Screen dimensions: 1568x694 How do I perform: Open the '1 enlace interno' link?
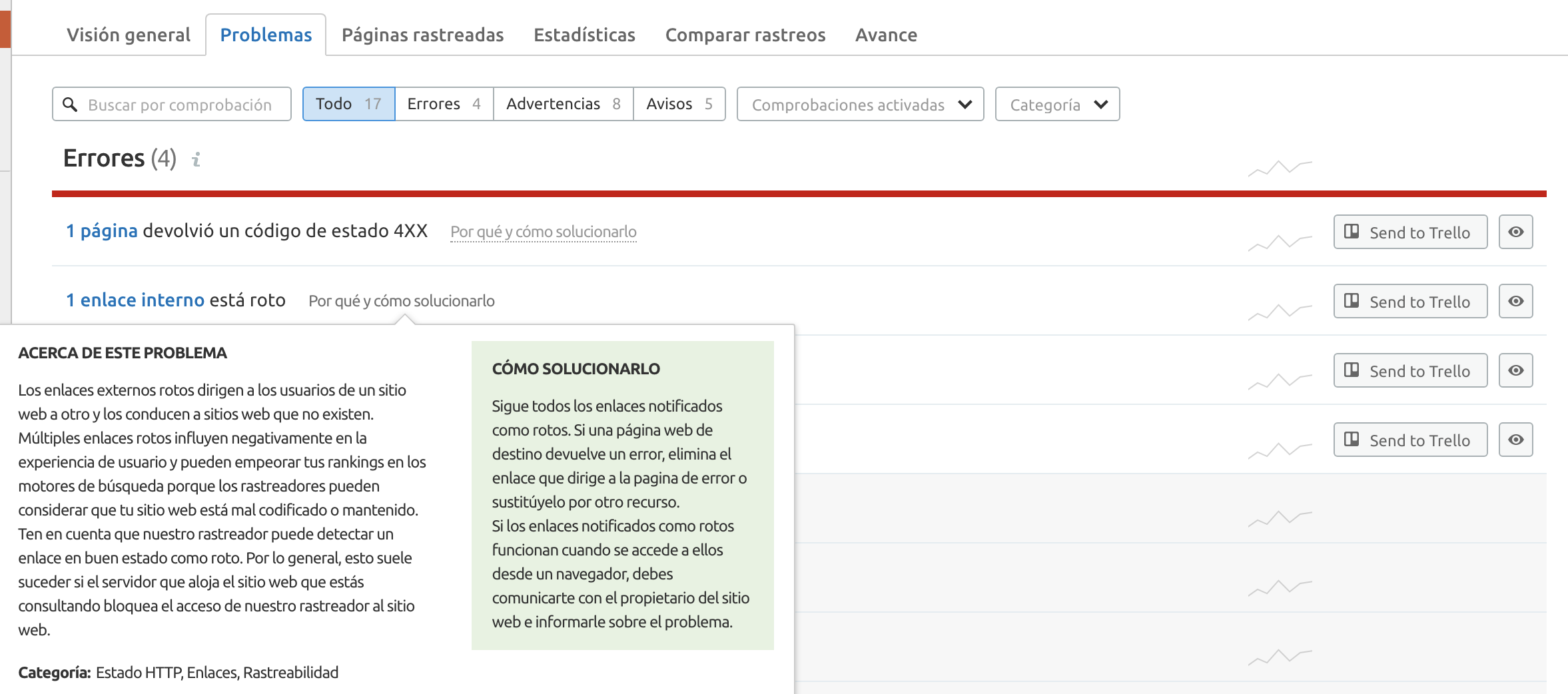pos(135,300)
